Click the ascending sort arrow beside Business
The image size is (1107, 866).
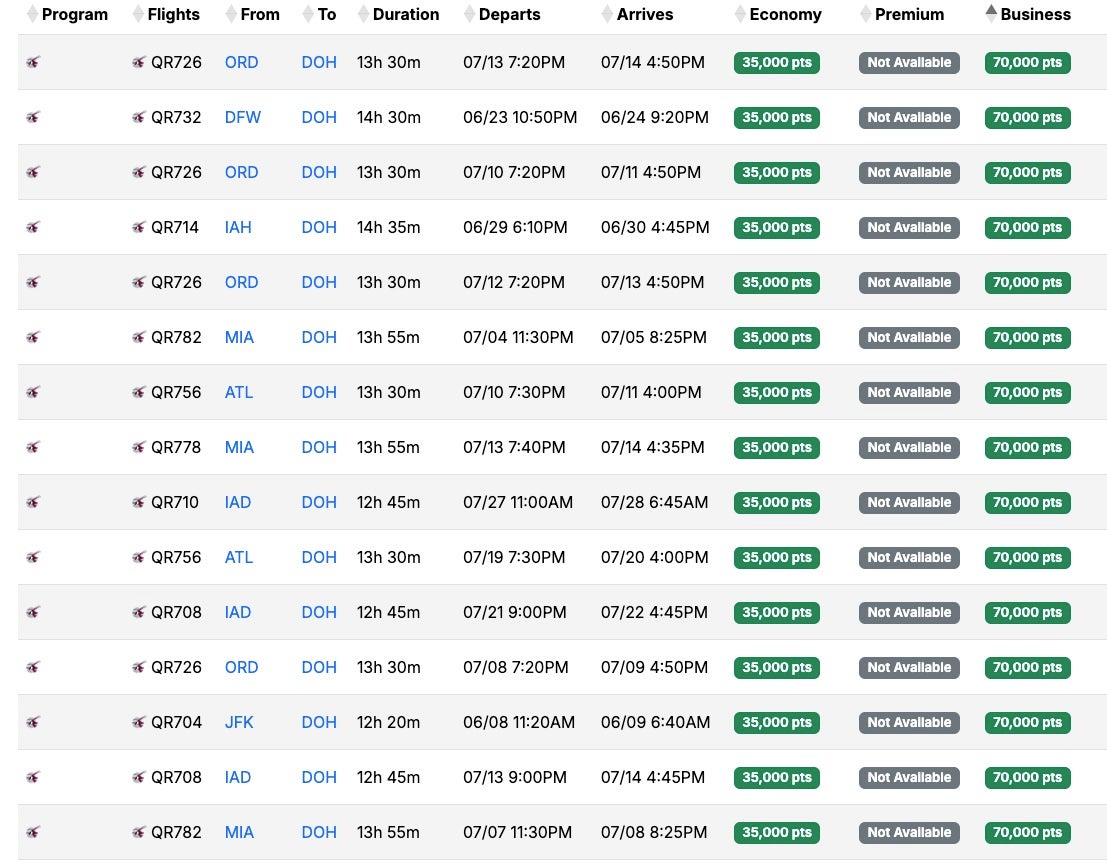[x=991, y=10]
